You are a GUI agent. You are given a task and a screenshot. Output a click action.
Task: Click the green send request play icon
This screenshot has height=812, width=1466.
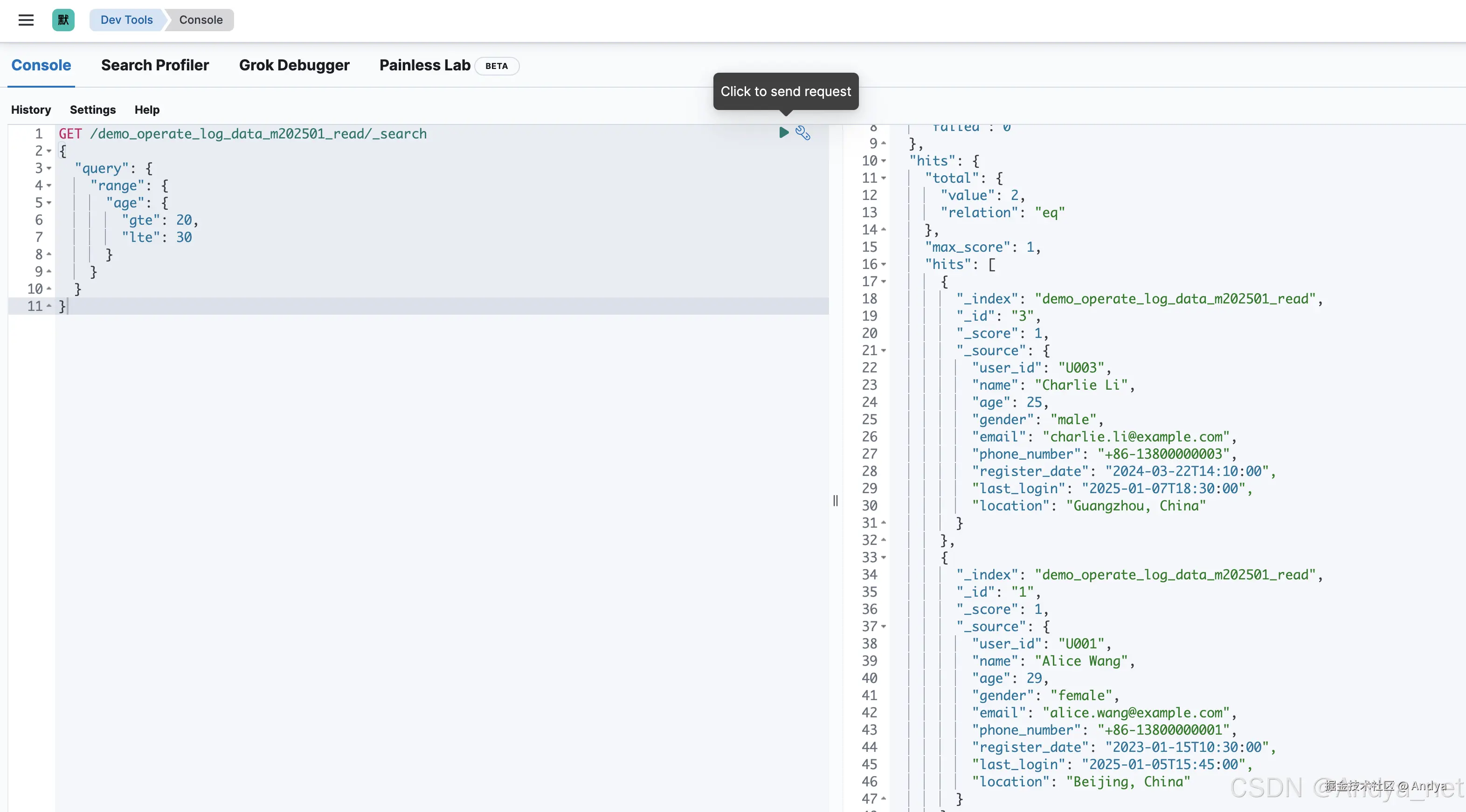tap(783, 132)
